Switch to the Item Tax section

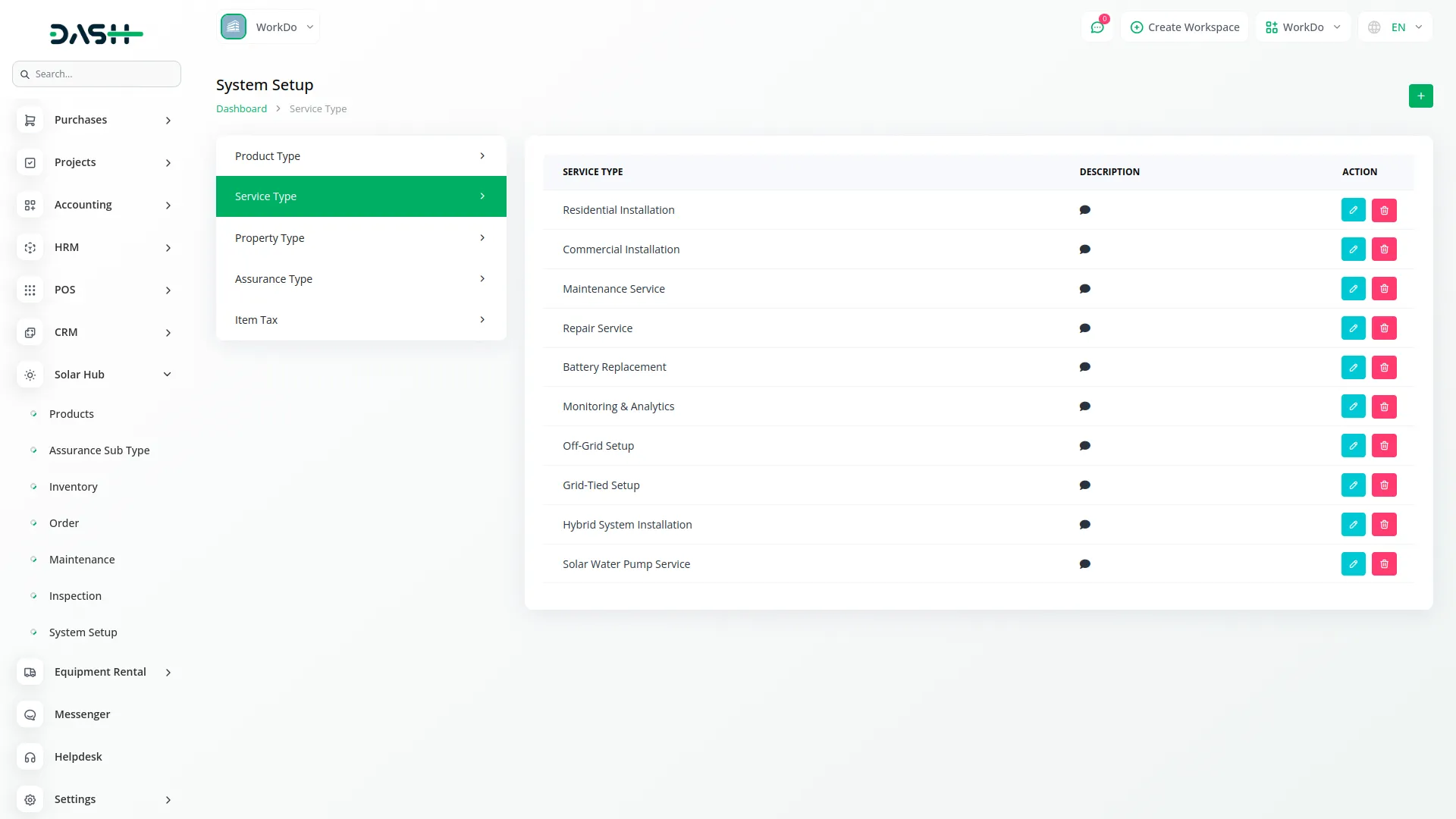(361, 320)
